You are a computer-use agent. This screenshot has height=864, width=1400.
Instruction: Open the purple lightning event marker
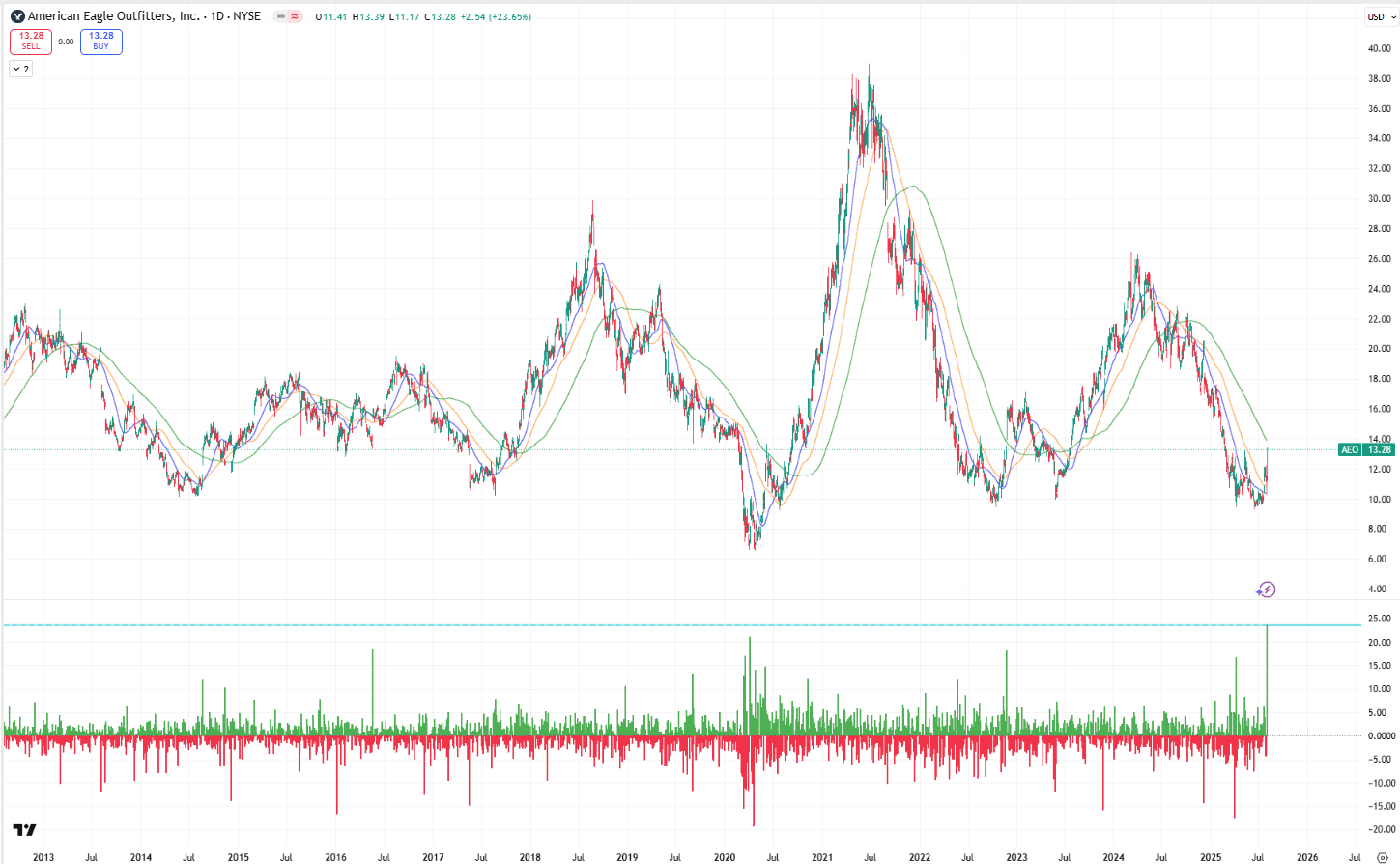click(1267, 590)
